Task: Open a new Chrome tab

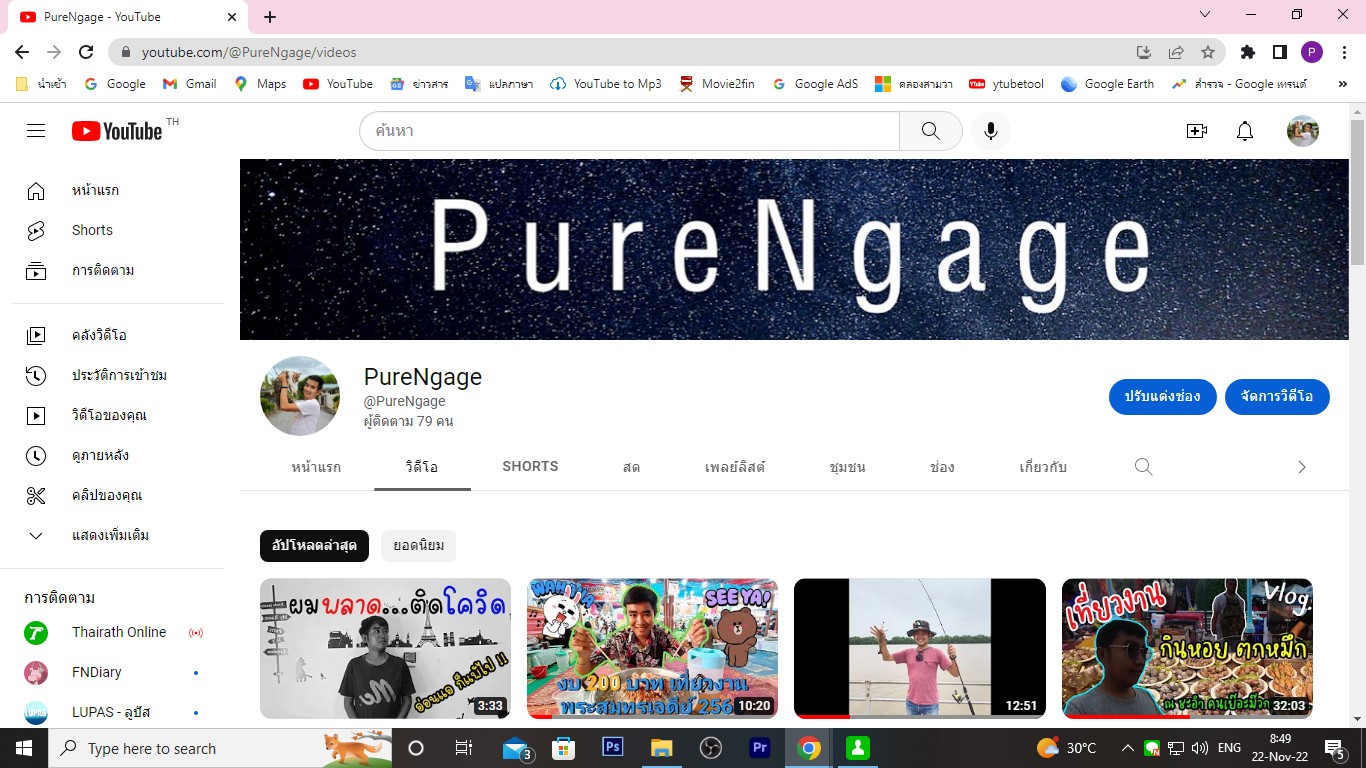Action: [x=270, y=17]
